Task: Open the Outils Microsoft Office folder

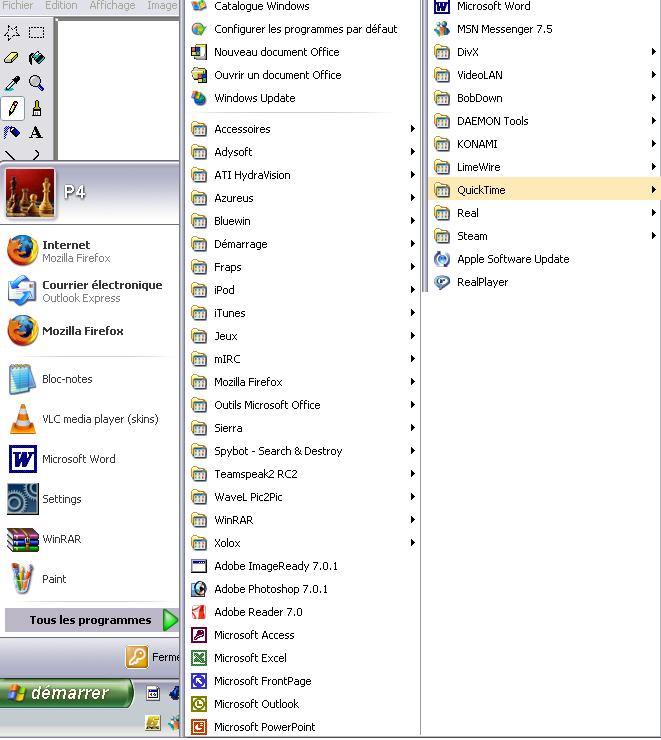Action: tap(302, 405)
